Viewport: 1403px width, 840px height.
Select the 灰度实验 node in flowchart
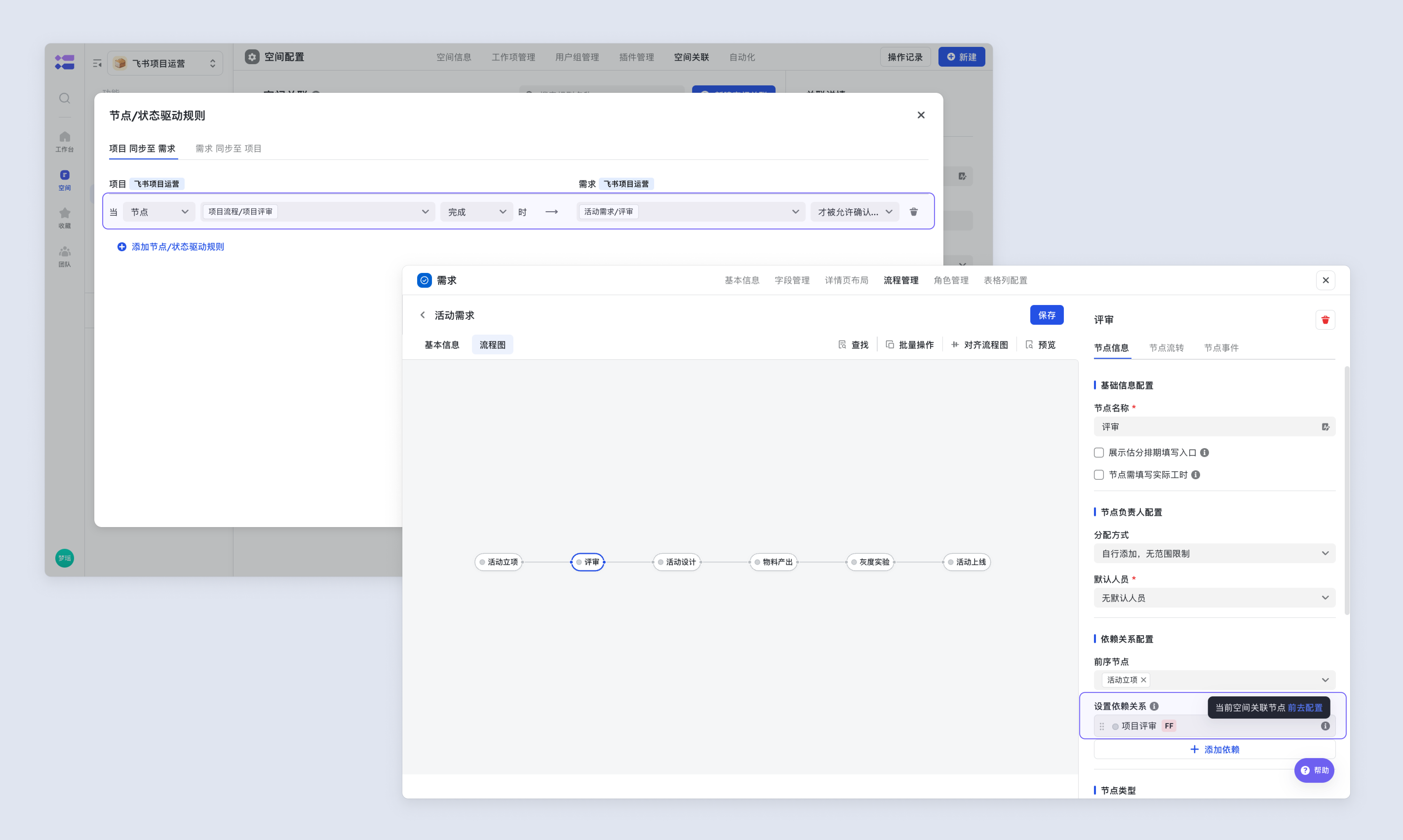(x=870, y=562)
